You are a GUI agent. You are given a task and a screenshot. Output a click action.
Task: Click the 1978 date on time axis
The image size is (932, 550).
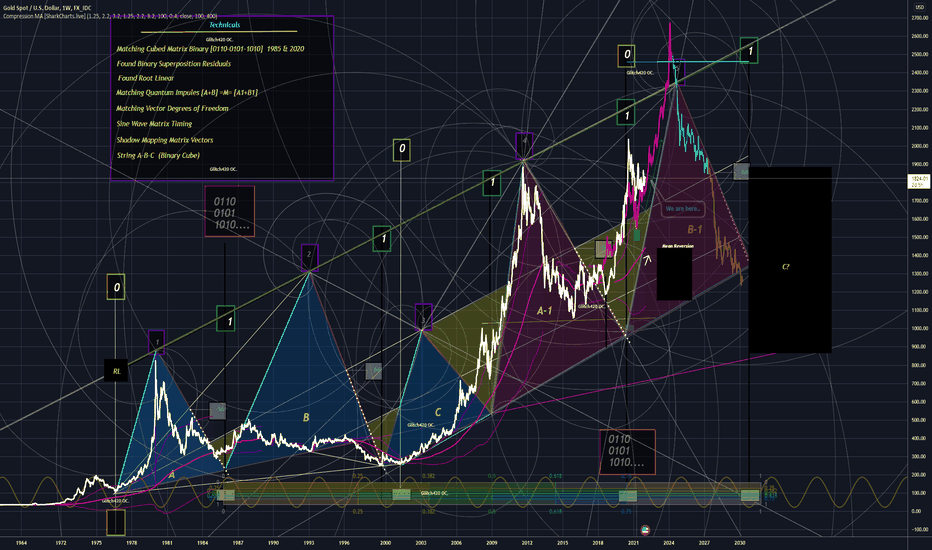[x=131, y=543]
